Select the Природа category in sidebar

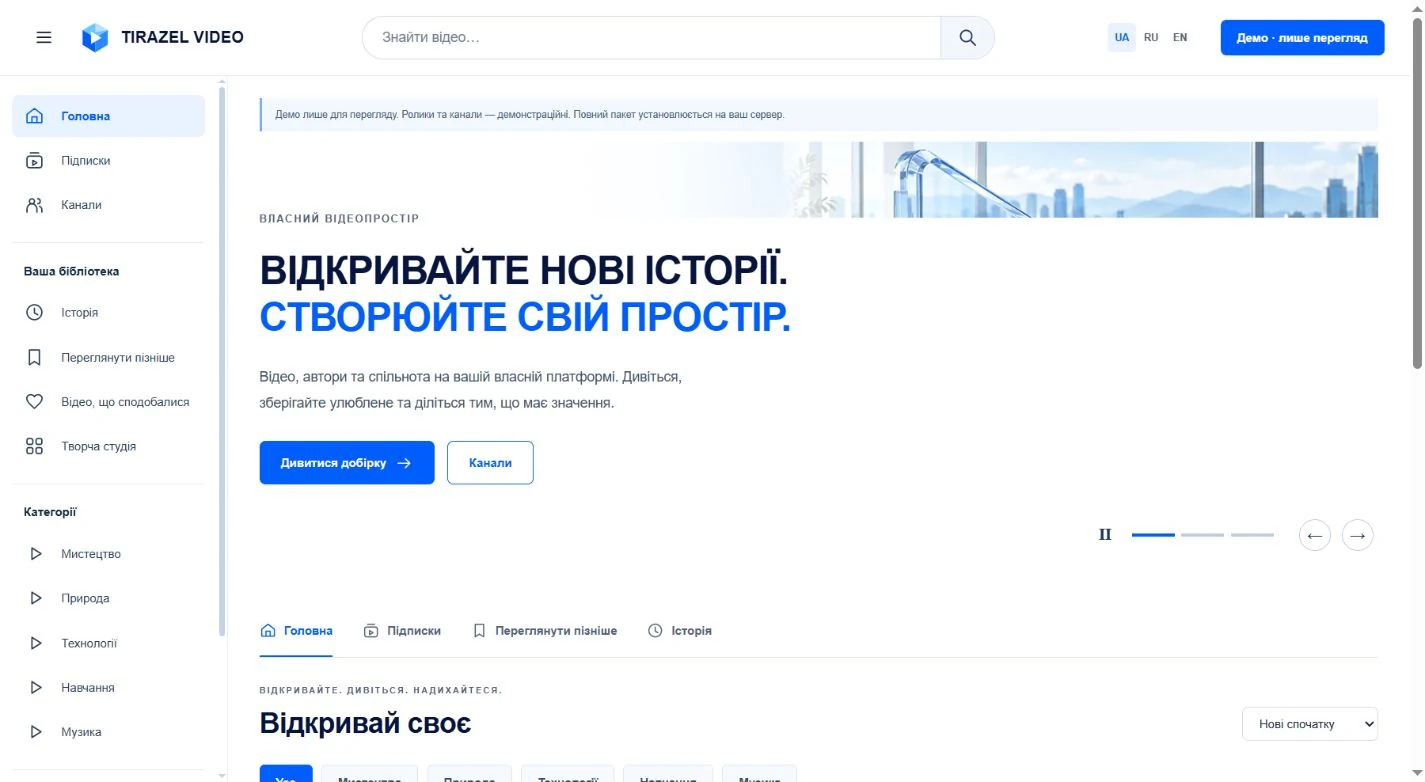(108, 598)
